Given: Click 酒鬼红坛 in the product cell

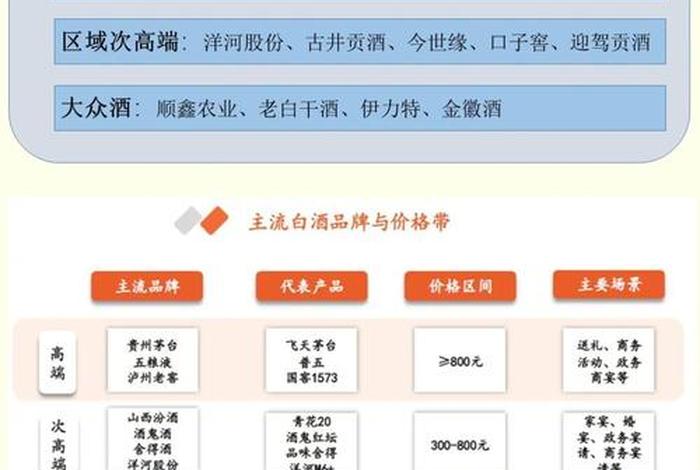Looking at the screenshot, I should 312,437.
